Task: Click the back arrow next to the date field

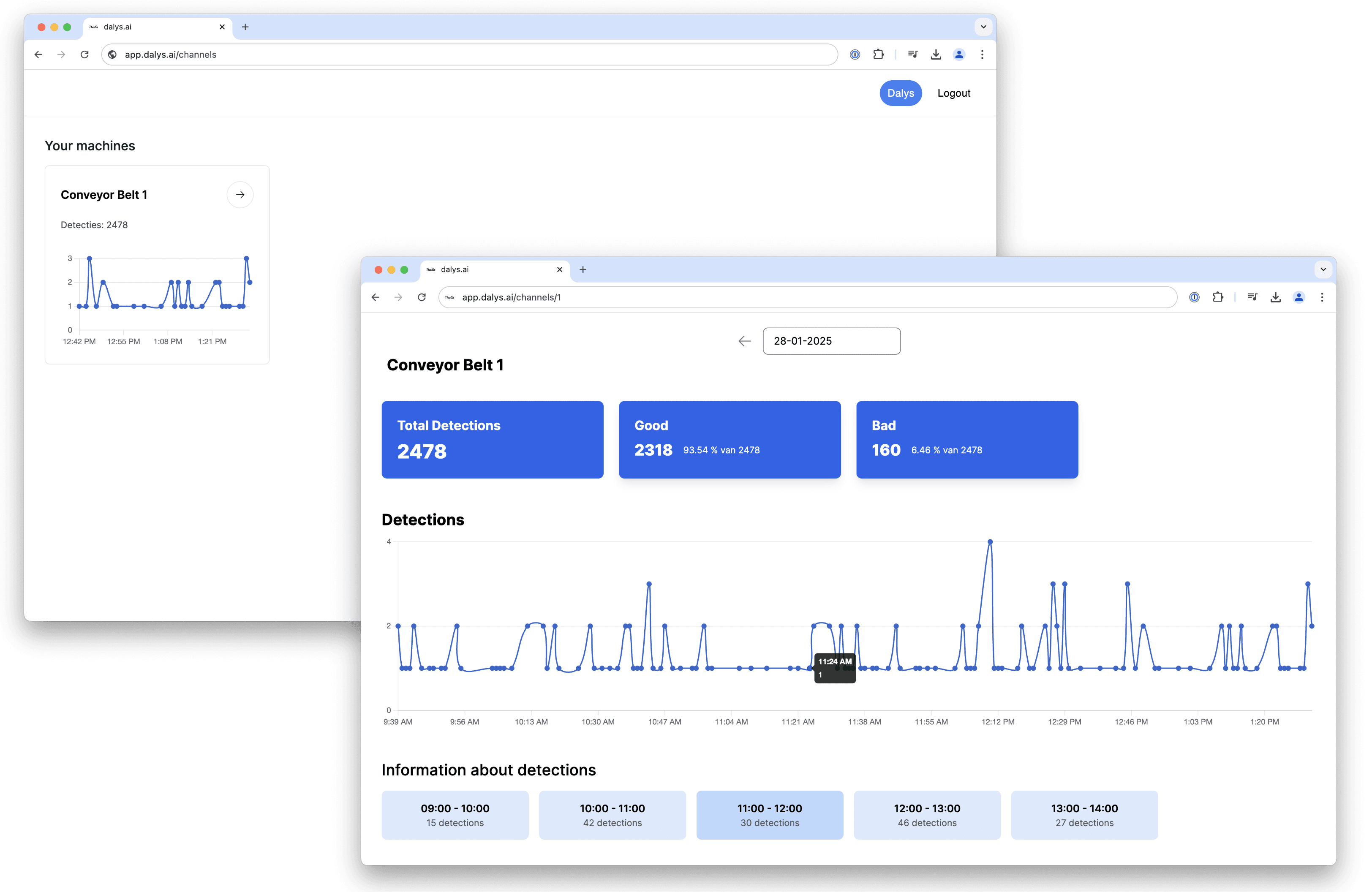Action: click(x=744, y=341)
